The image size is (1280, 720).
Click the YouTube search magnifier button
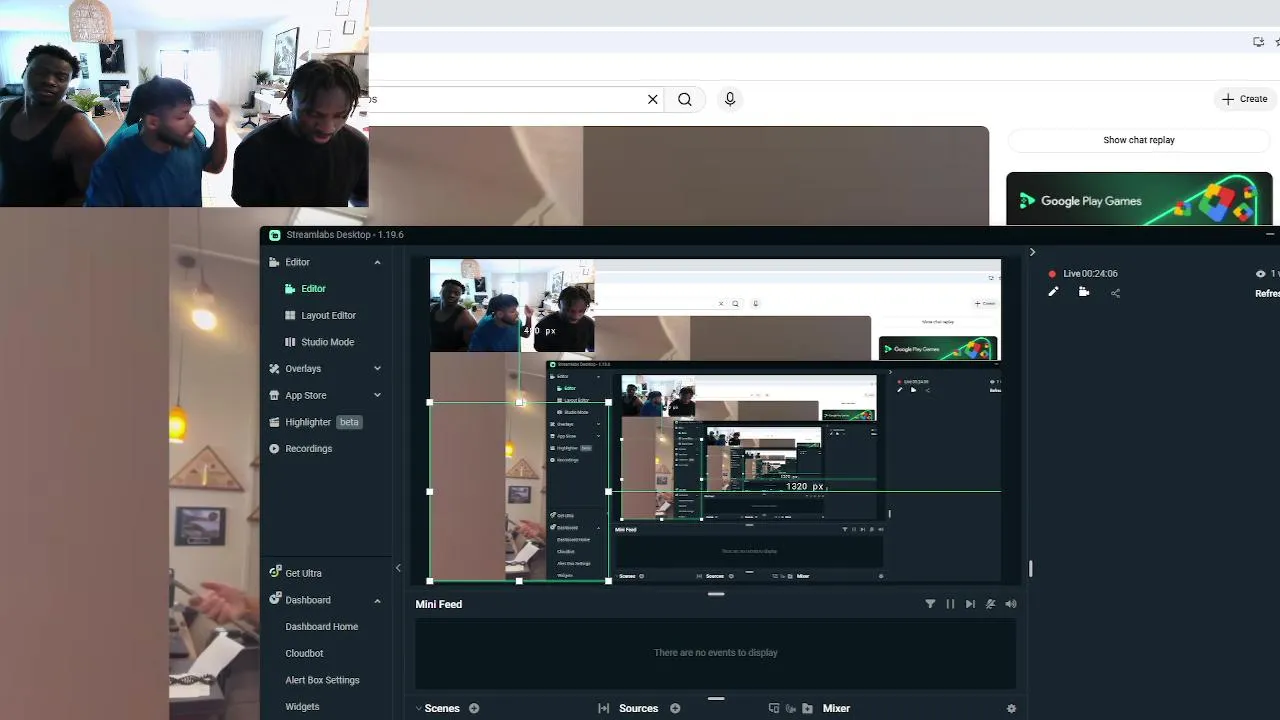pyautogui.click(x=685, y=99)
